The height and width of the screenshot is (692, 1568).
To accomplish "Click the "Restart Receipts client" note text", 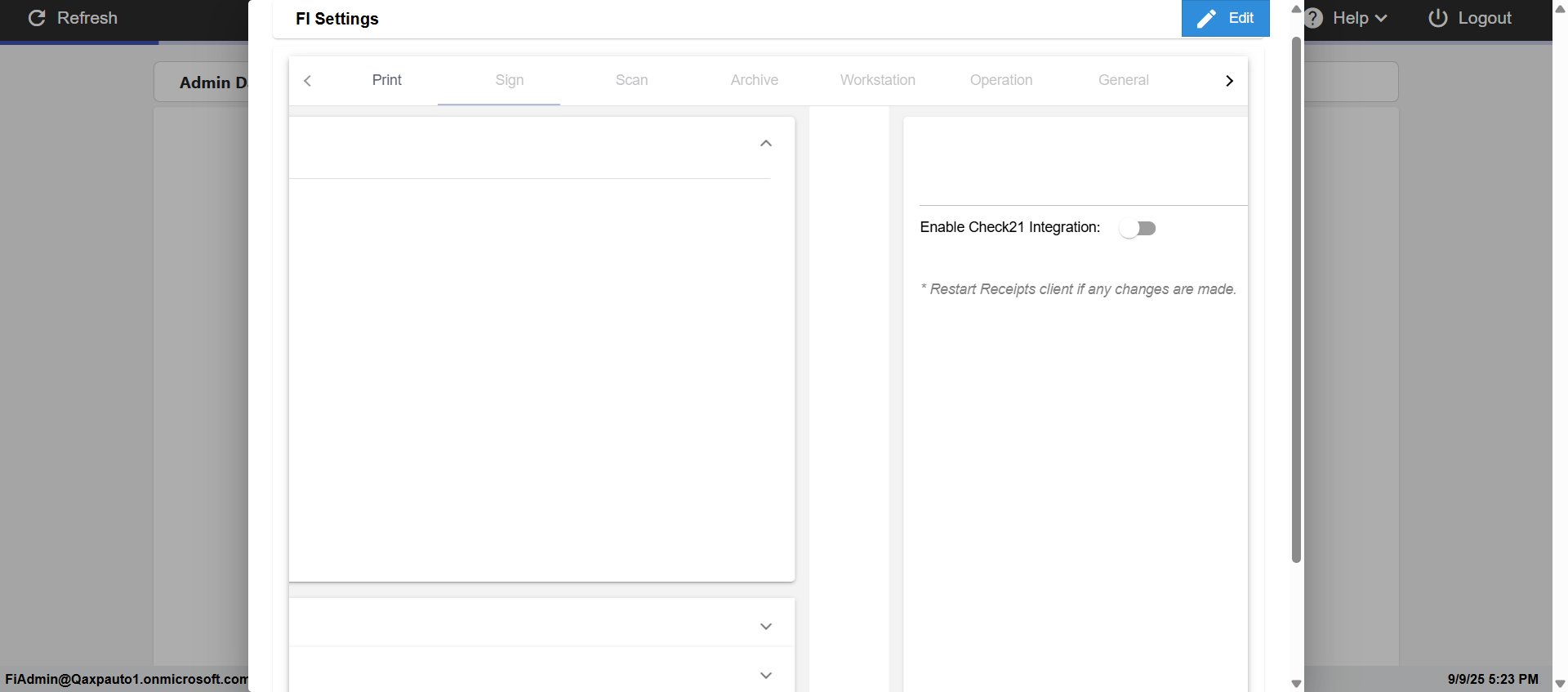I will click(1079, 289).
